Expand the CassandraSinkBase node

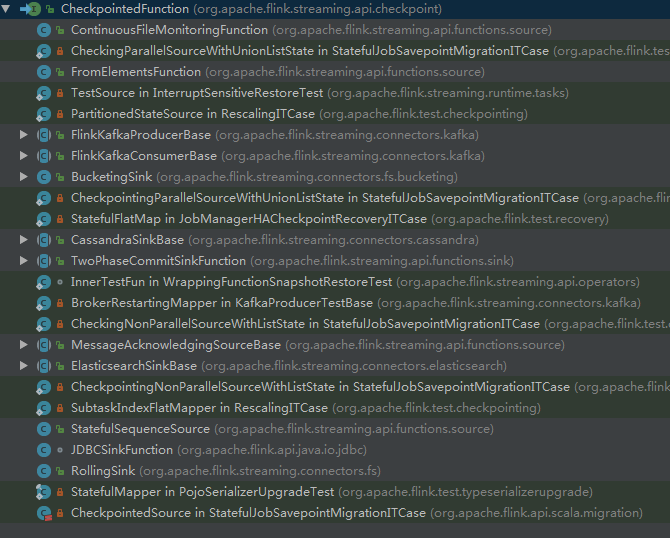coord(24,240)
